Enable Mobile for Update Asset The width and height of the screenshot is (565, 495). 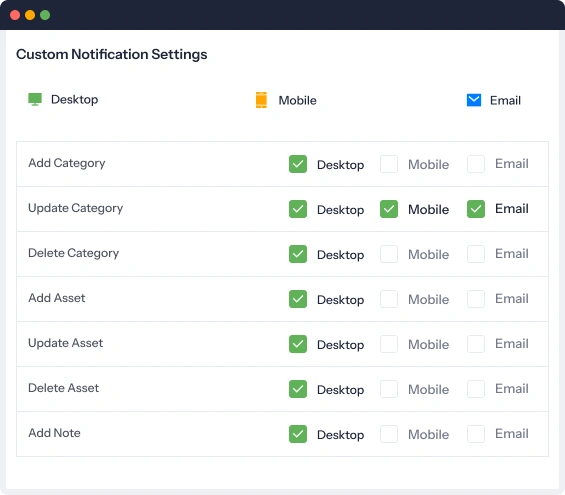389,344
